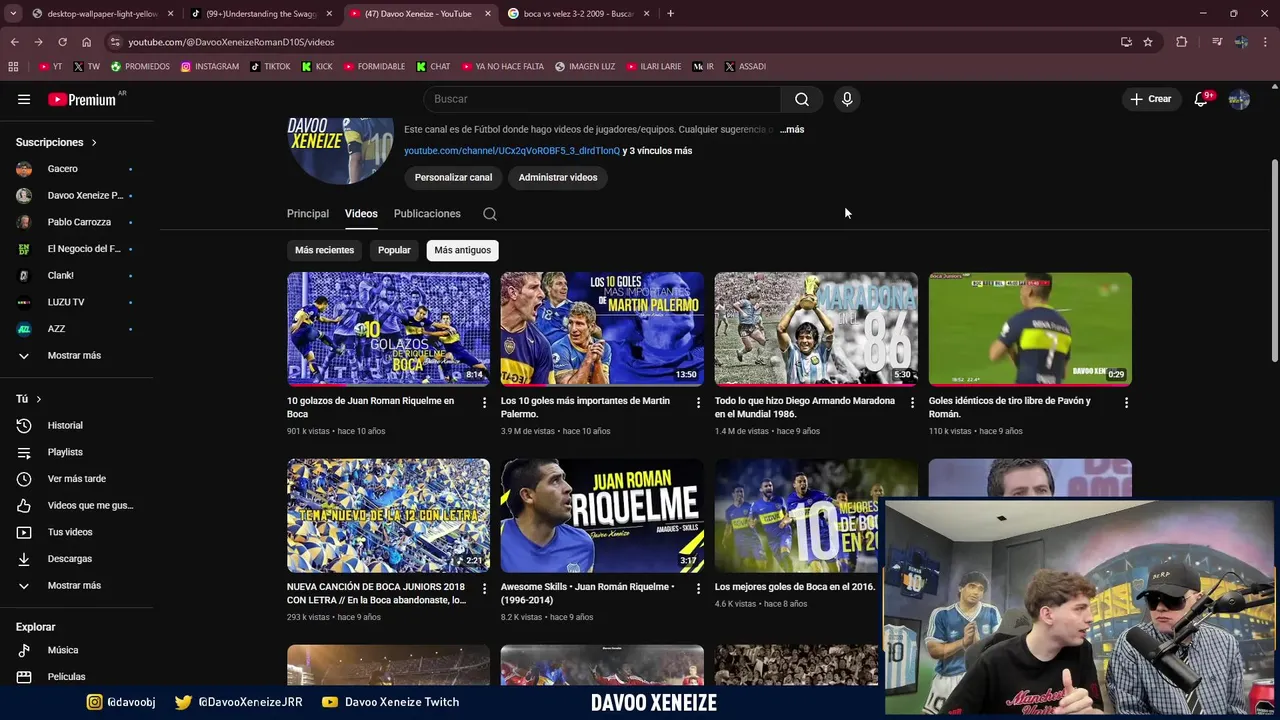Switch to boca vs velez browser tab
This screenshot has height=720, width=1280.
[x=578, y=14]
